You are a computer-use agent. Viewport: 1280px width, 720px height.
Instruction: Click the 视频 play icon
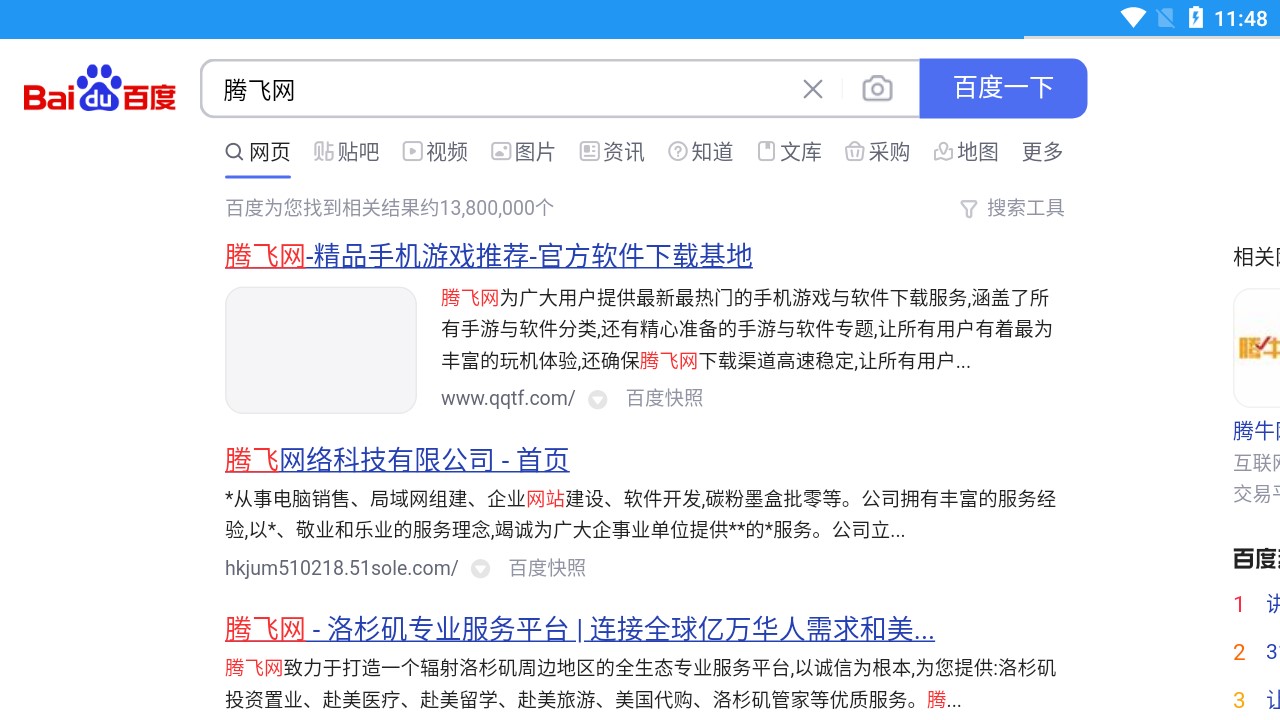(412, 151)
